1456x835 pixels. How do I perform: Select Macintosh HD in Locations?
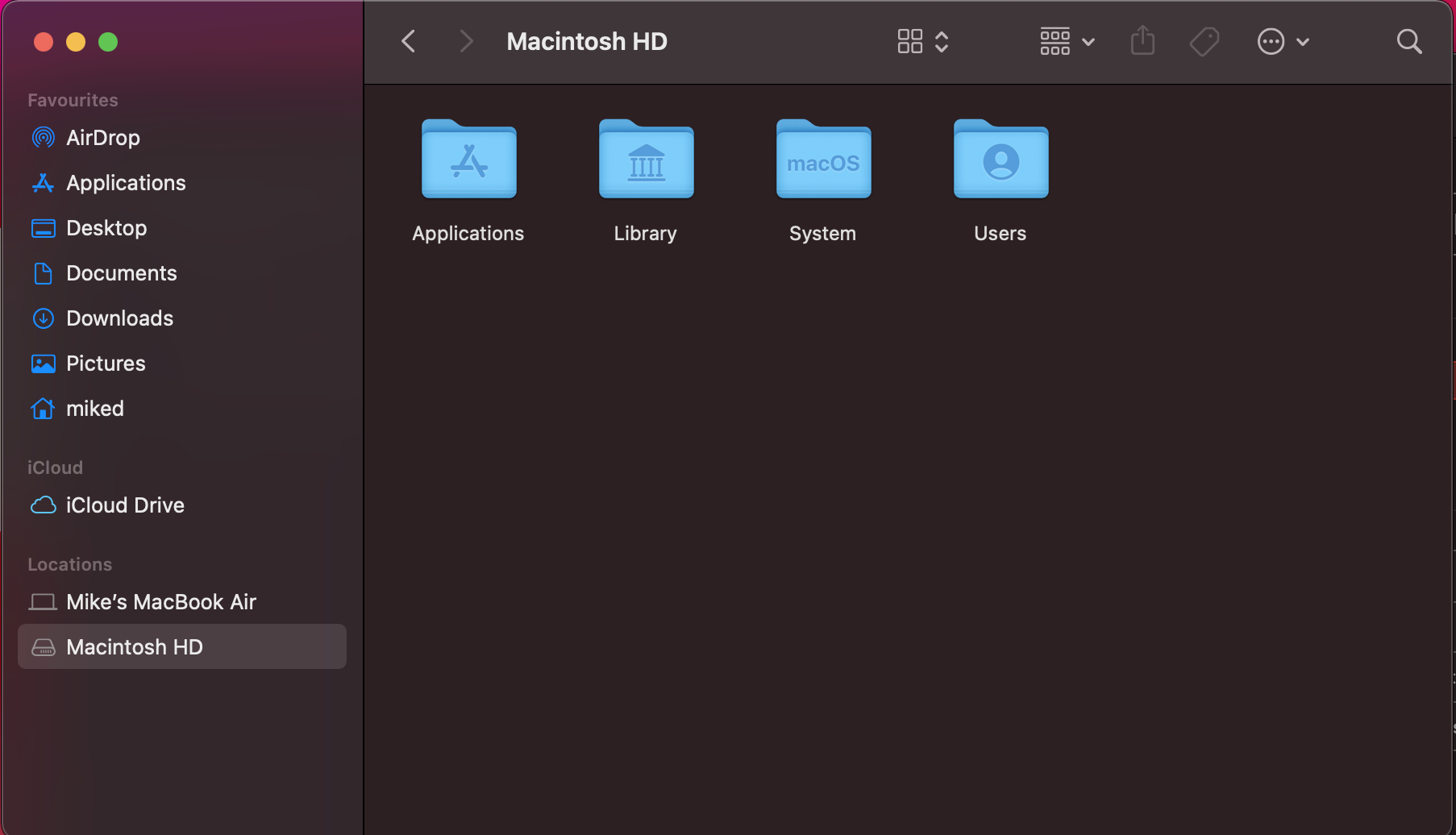[x=182, y=646]
